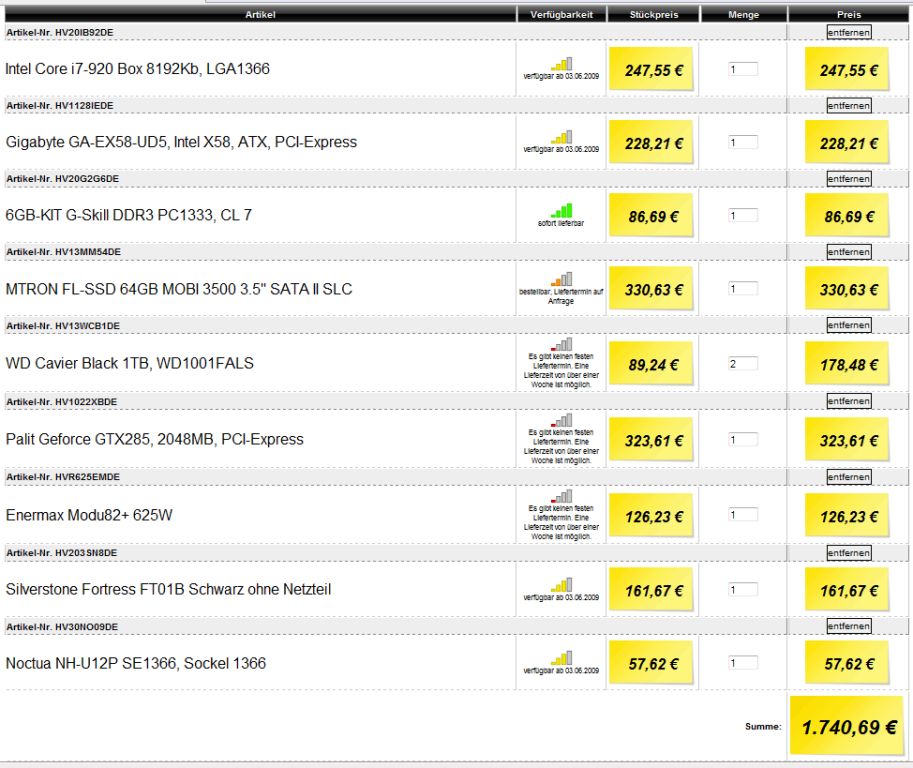Open 6GB-KIT G-Skill DDR3 PC1333 name
The height and width of the screenshot is (768, 913).
(x=129, y=215)
